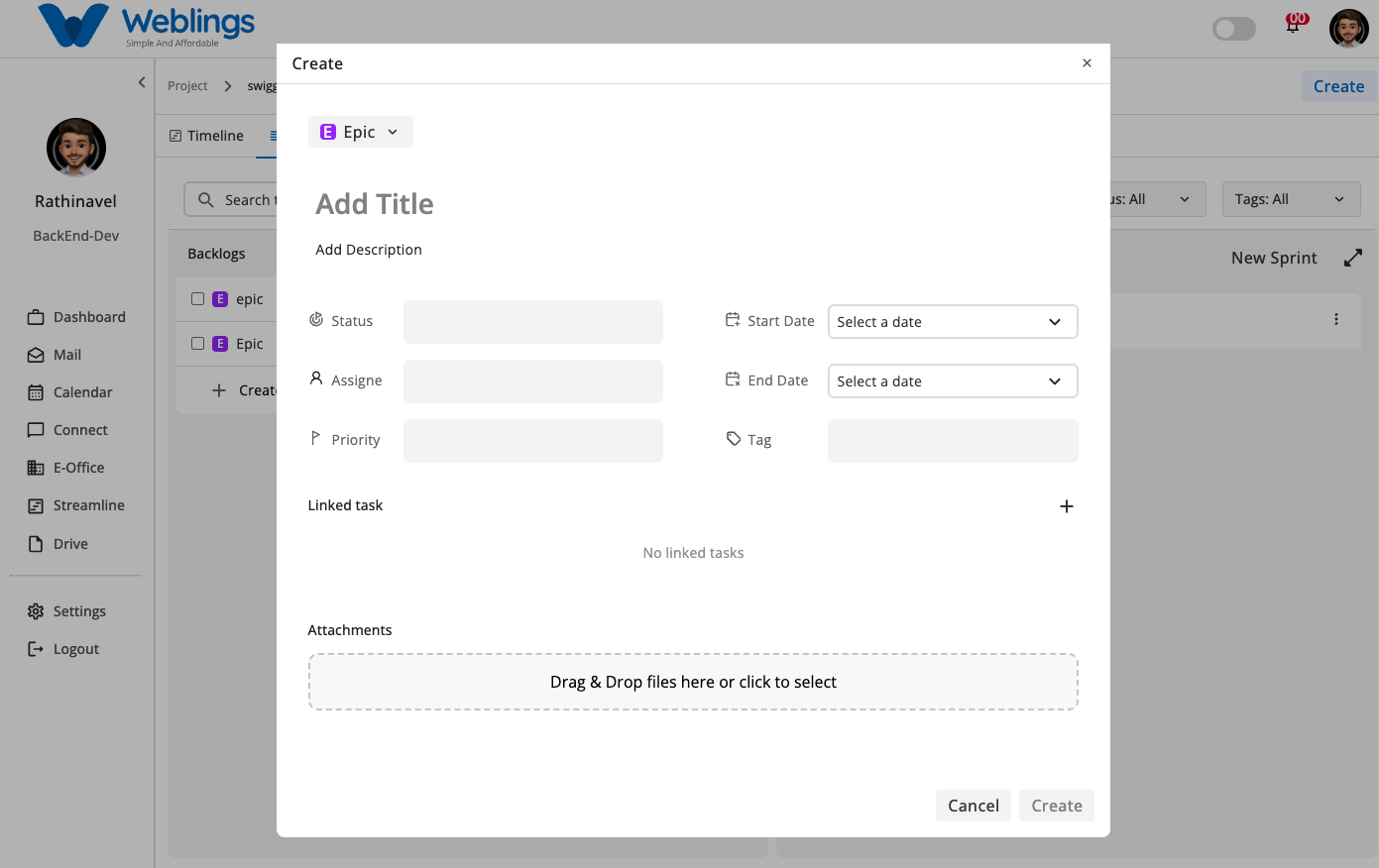The height and width of the screenshot is (868, 1379).
Task: Switch to the Timeline tab
Action: 206,136
